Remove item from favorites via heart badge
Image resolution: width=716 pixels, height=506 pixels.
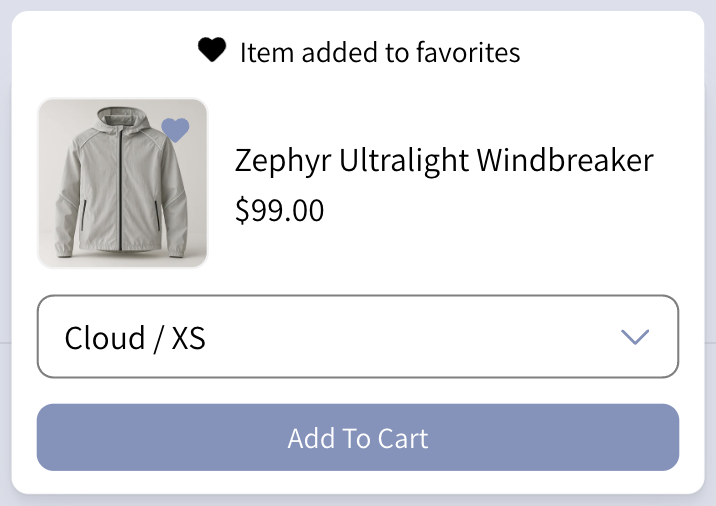(176, 130)
